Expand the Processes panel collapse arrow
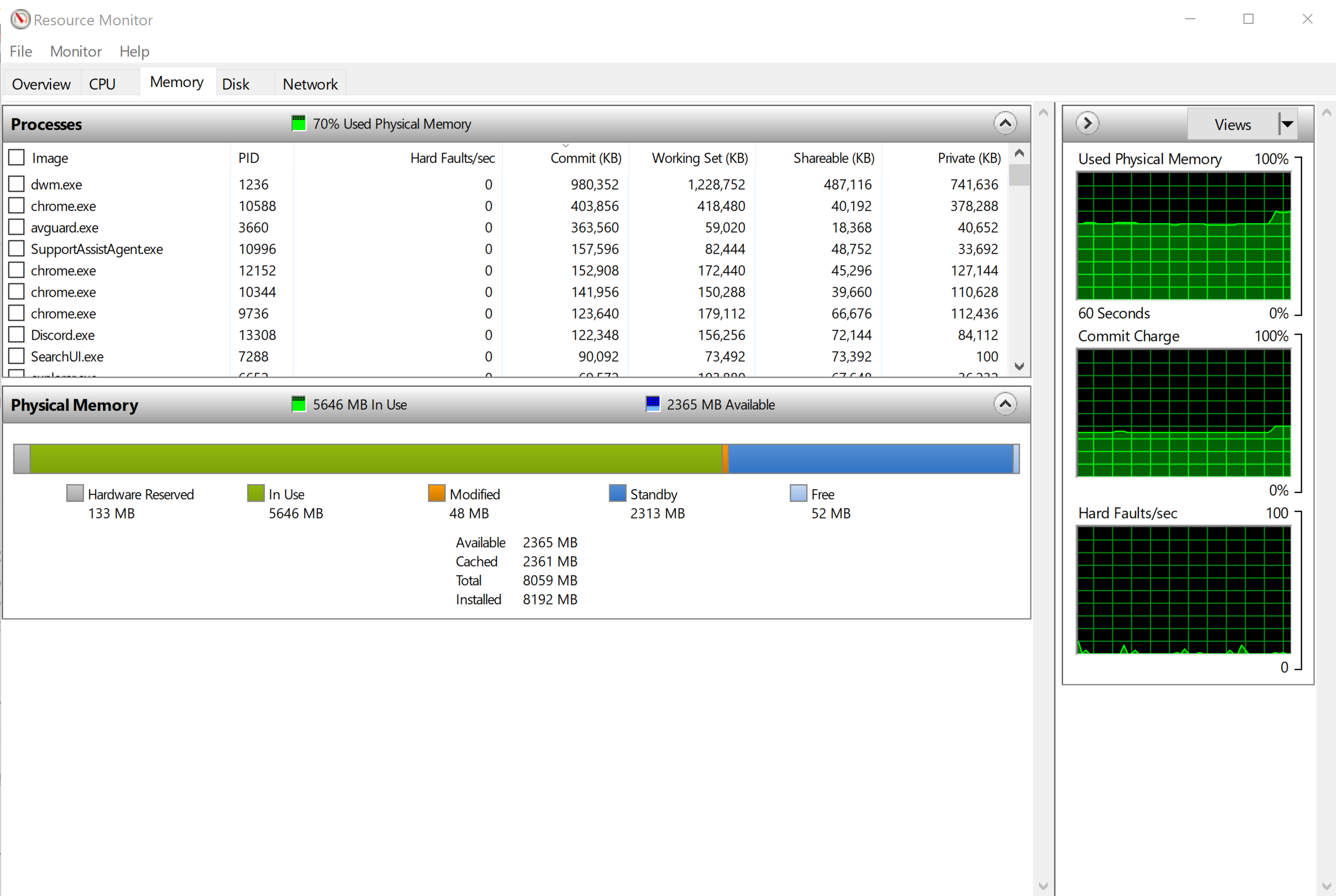Screen dimensions: 1336x896 point(1005,123)
